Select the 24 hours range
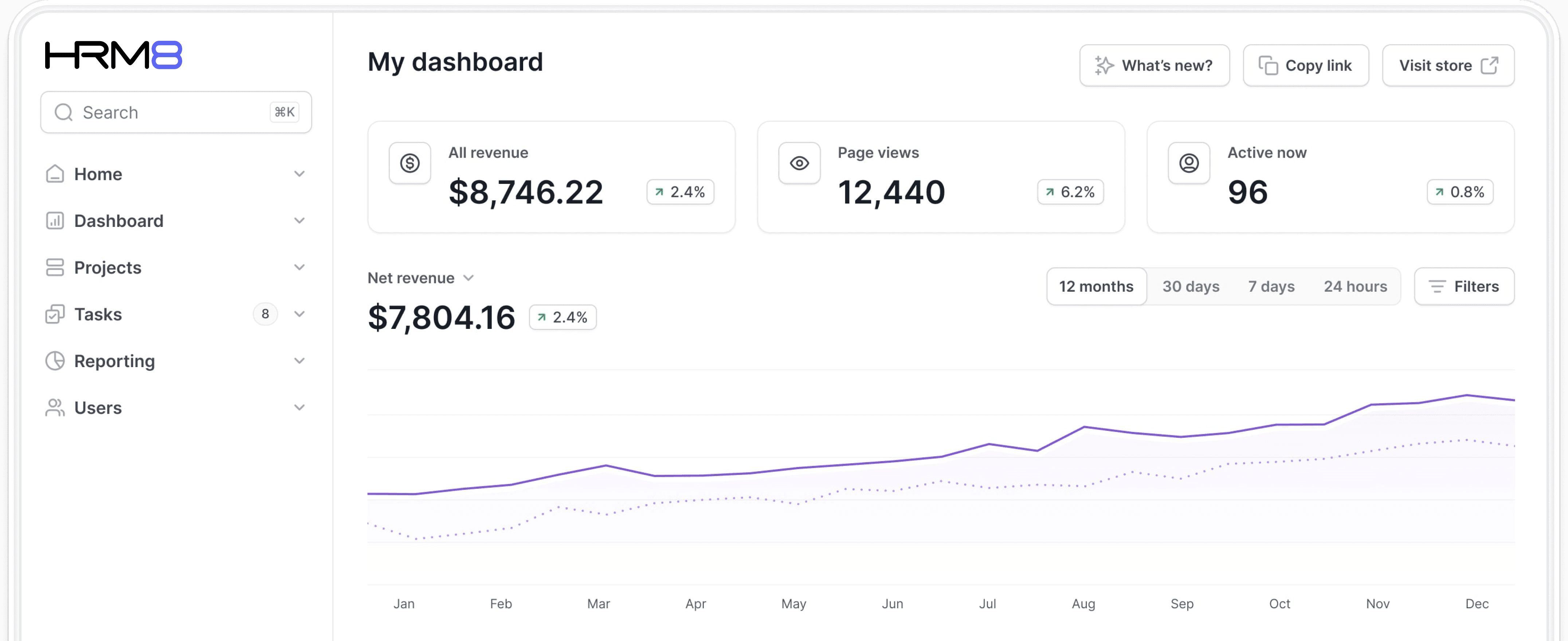Screen dimensions: 1568x641 tap(1355, 287)
